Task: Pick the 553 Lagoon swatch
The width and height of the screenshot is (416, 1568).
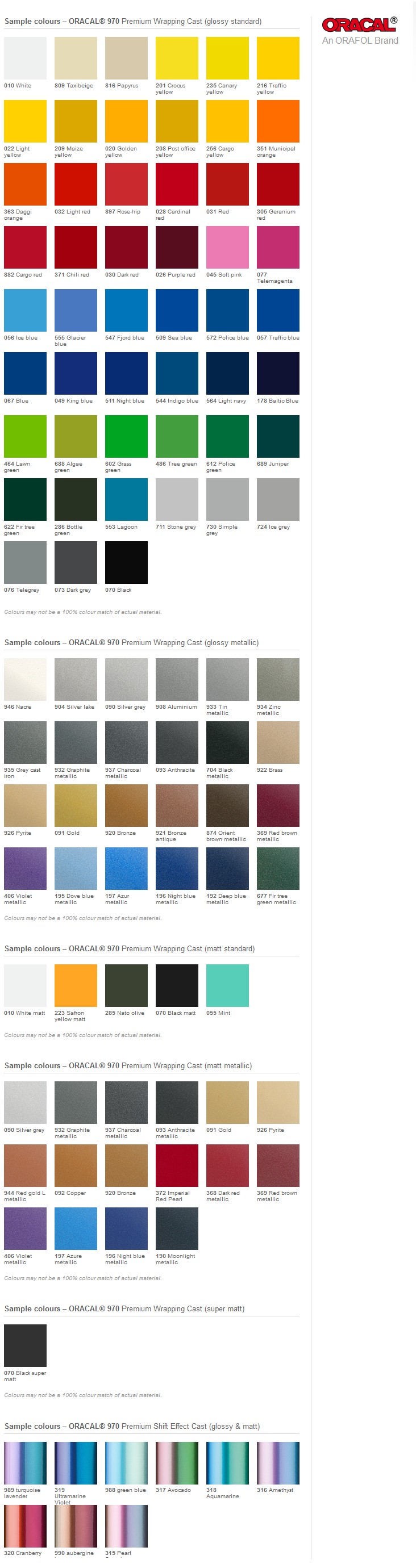Action: click(x=126, y=500)
